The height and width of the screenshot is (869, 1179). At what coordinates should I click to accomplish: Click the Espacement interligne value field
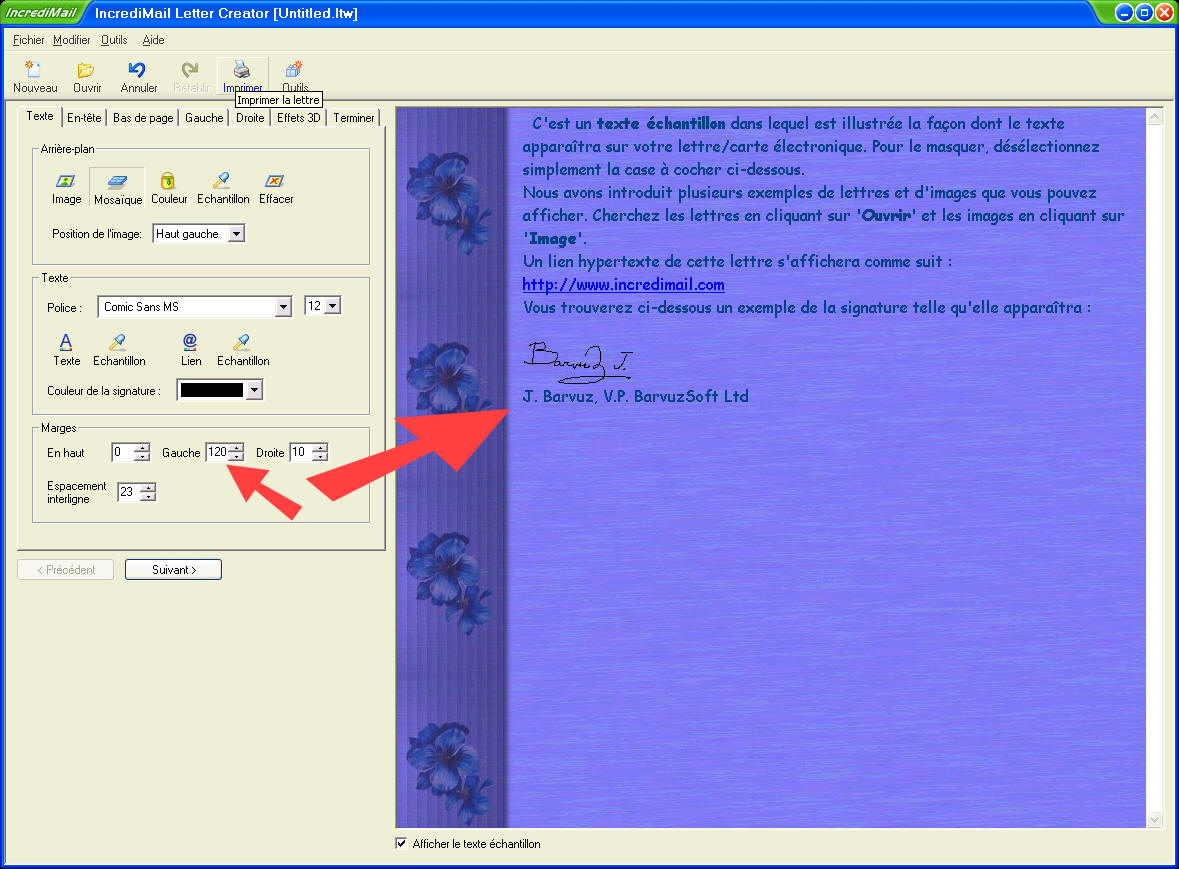(x=129, y=492)
